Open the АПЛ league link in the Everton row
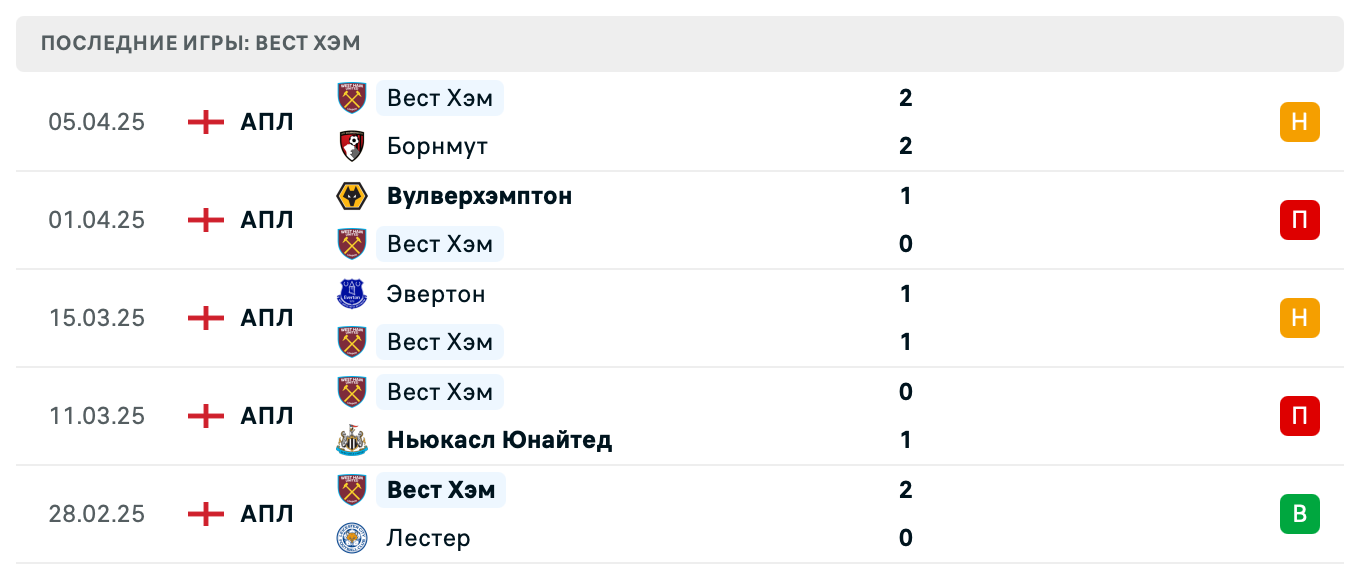Viewport: 1360px width, 578px height. tap(266, 318)
